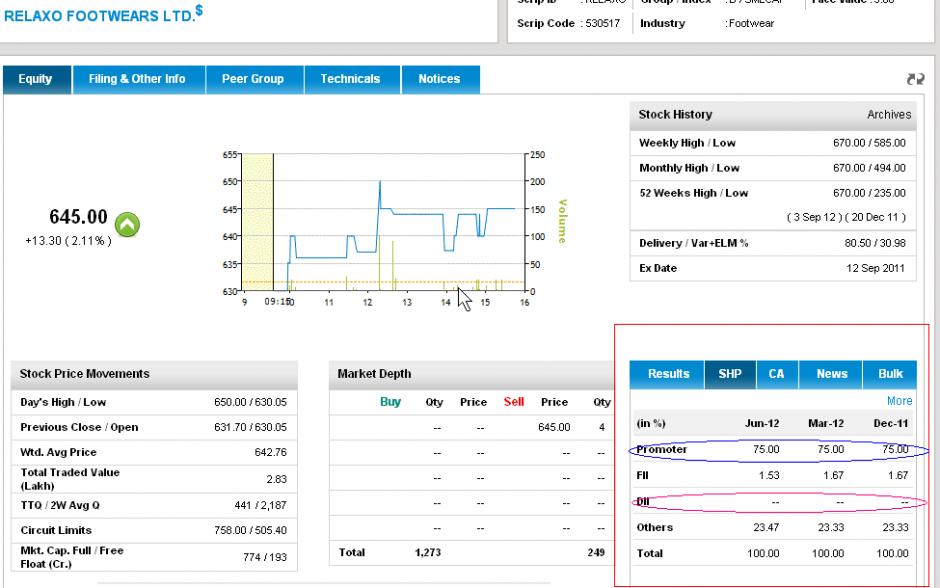This screenshot has width=940, height=588.
Task: Click the total buy quantity 1,273
Action: tap(427, 553)
